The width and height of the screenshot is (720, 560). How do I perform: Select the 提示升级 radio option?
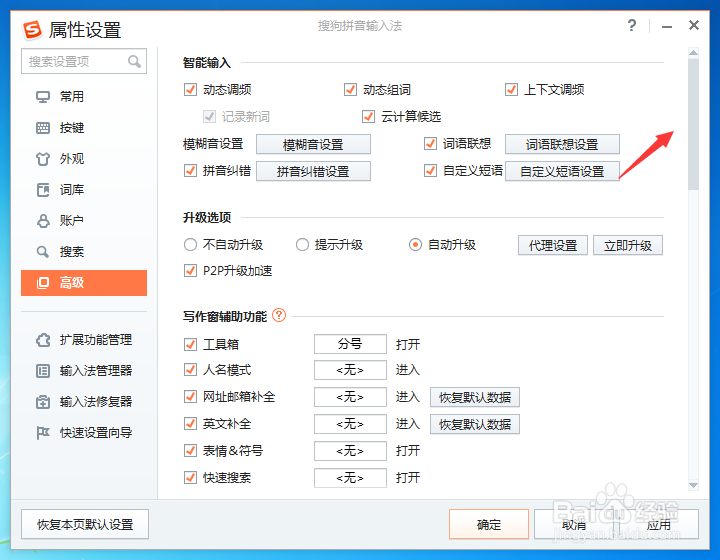click(x=302, y=245)
